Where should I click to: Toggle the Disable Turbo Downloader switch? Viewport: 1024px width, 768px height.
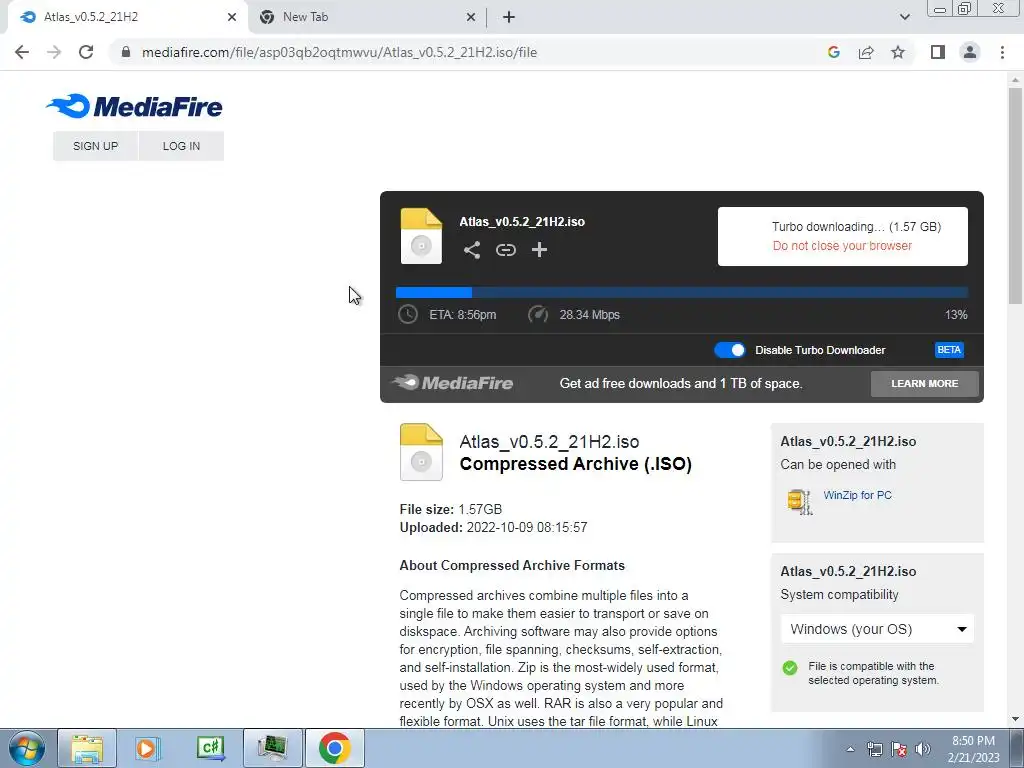729,350
